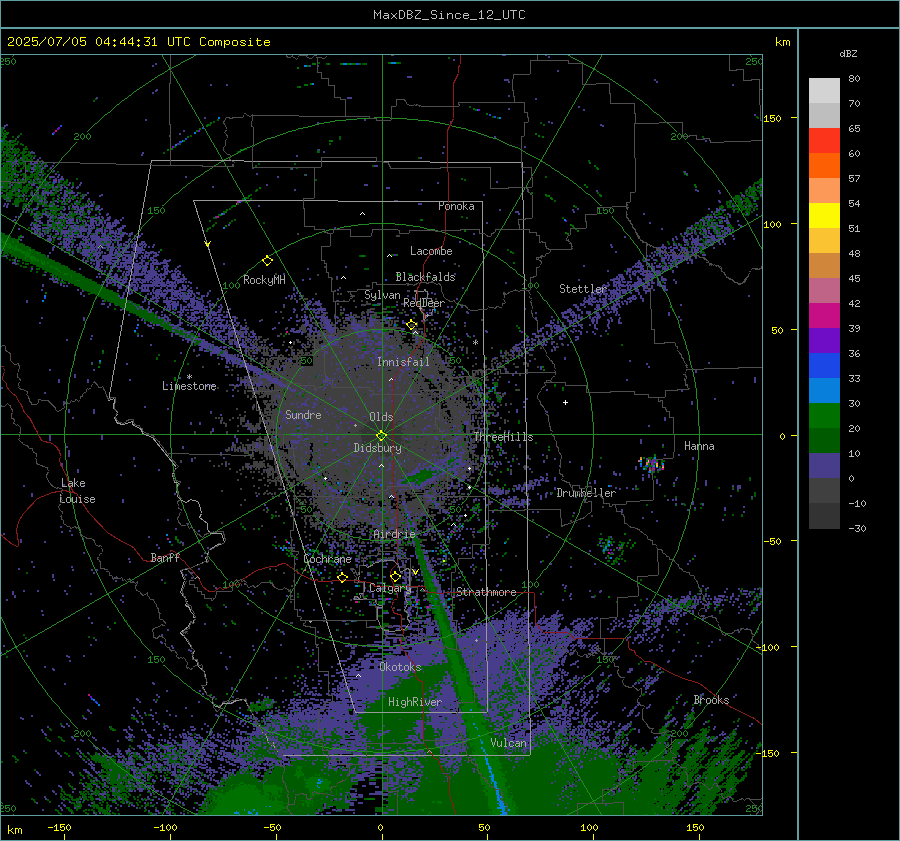This screenshot has width=900, height=841.
Task: Select the bright yellow 51–54 dBZ legend swatch
Action: 824,216
